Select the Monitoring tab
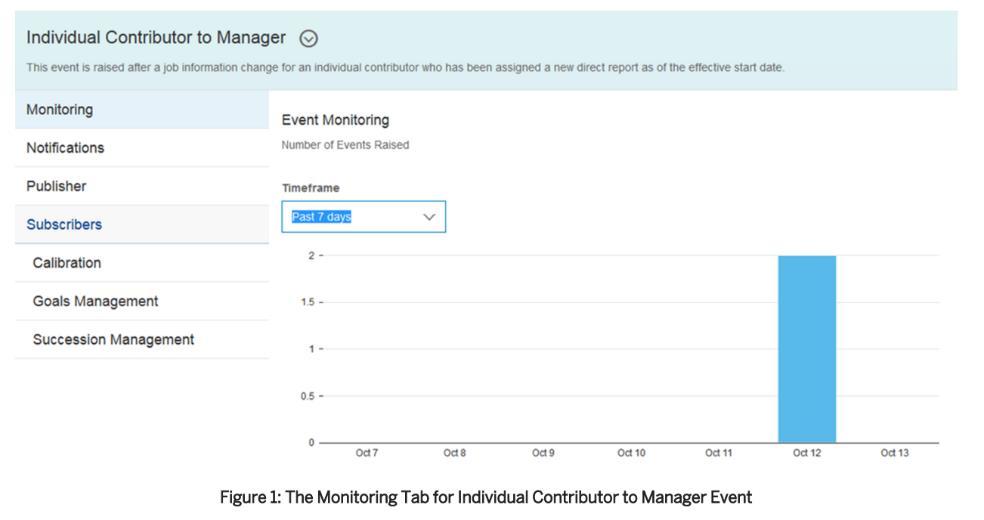Screen dimensions: 984x520 click(142, 110)
